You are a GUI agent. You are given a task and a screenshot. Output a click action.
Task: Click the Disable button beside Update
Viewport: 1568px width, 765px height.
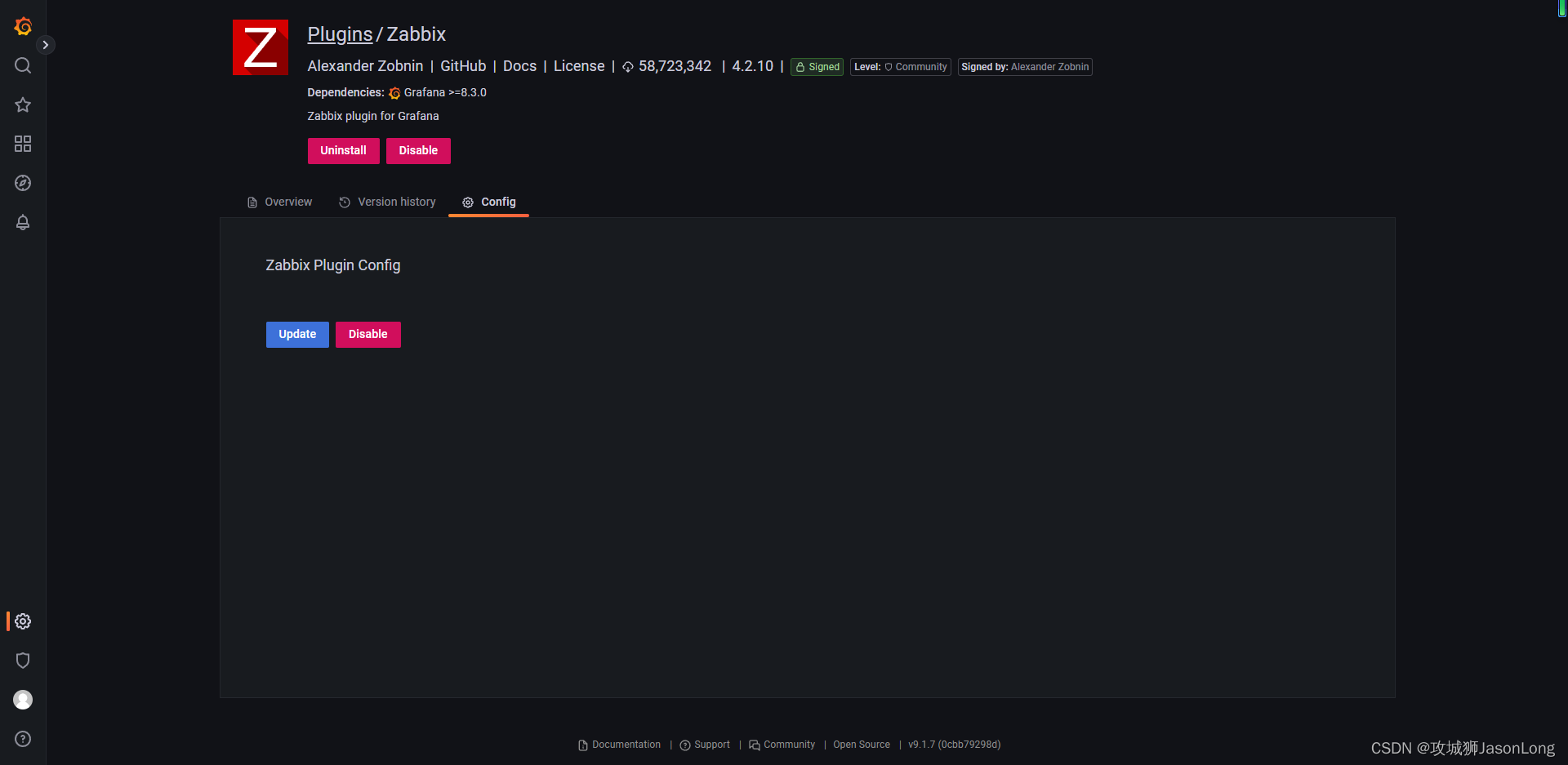pos(368,335)
